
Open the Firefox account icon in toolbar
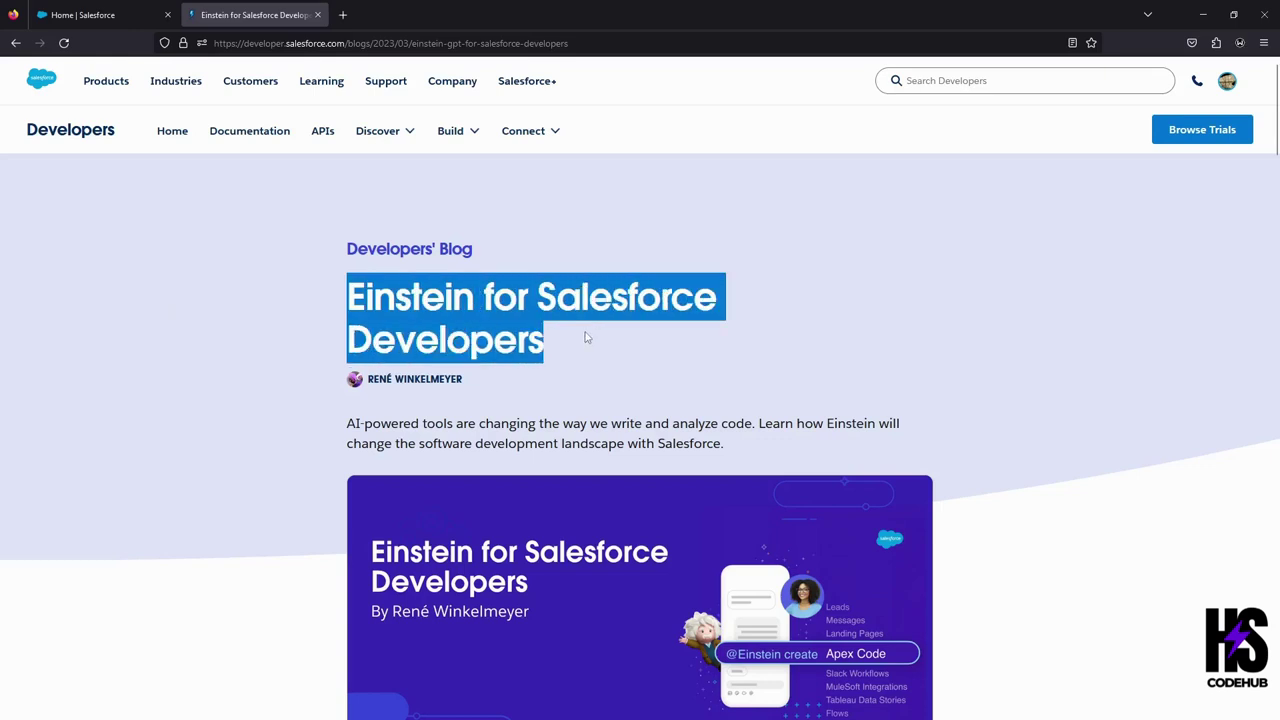1240,43
